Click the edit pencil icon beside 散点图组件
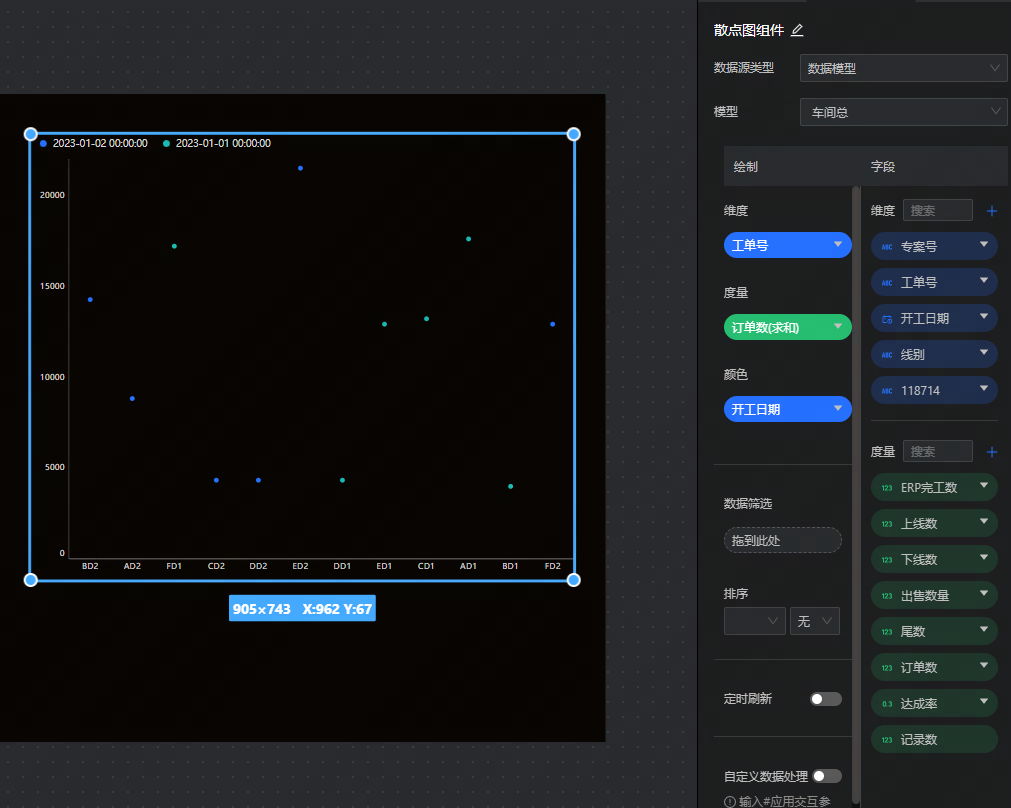Screen dimensions: 1011x808 (797, 30)
